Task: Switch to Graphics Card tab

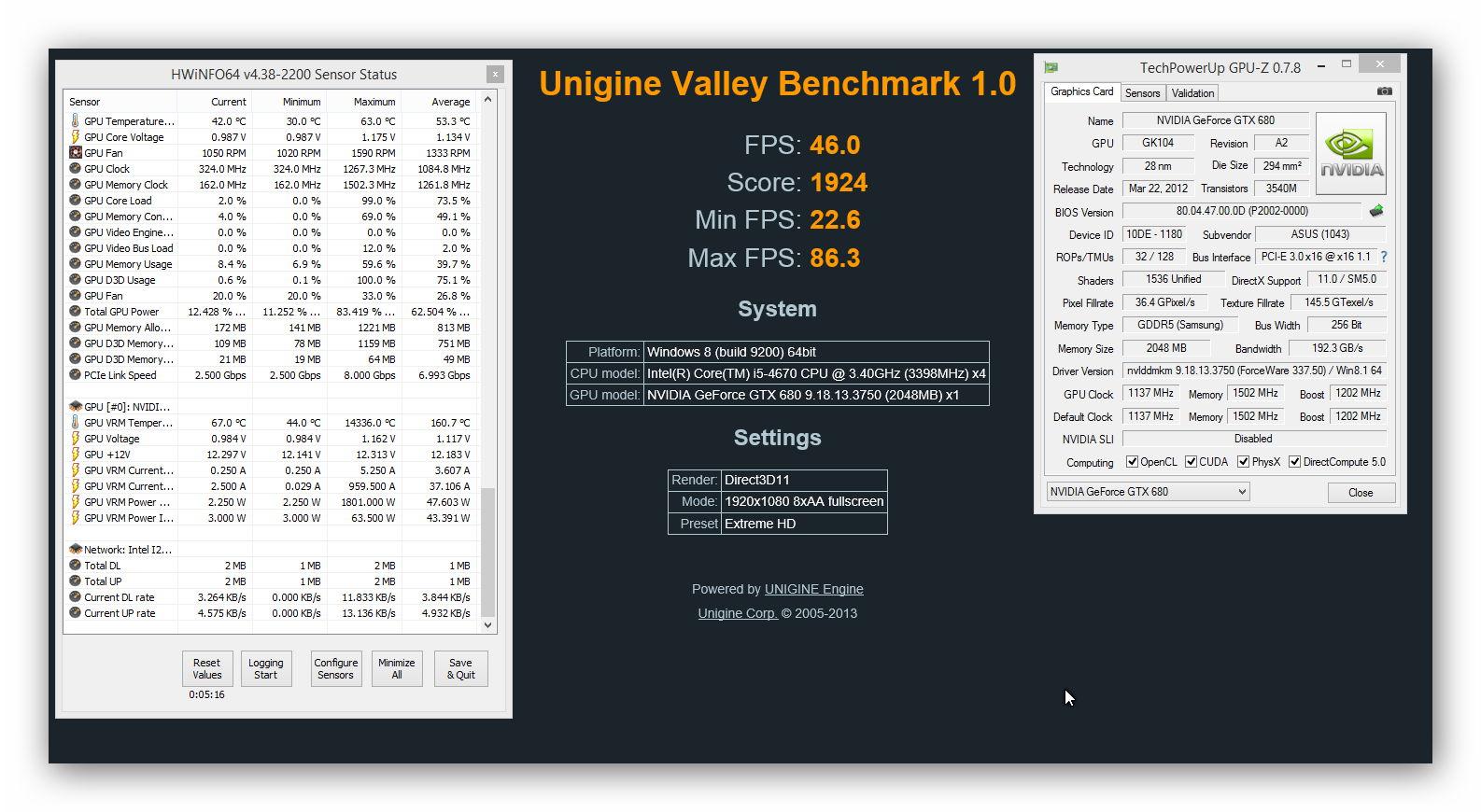Action: point(1081,91)
